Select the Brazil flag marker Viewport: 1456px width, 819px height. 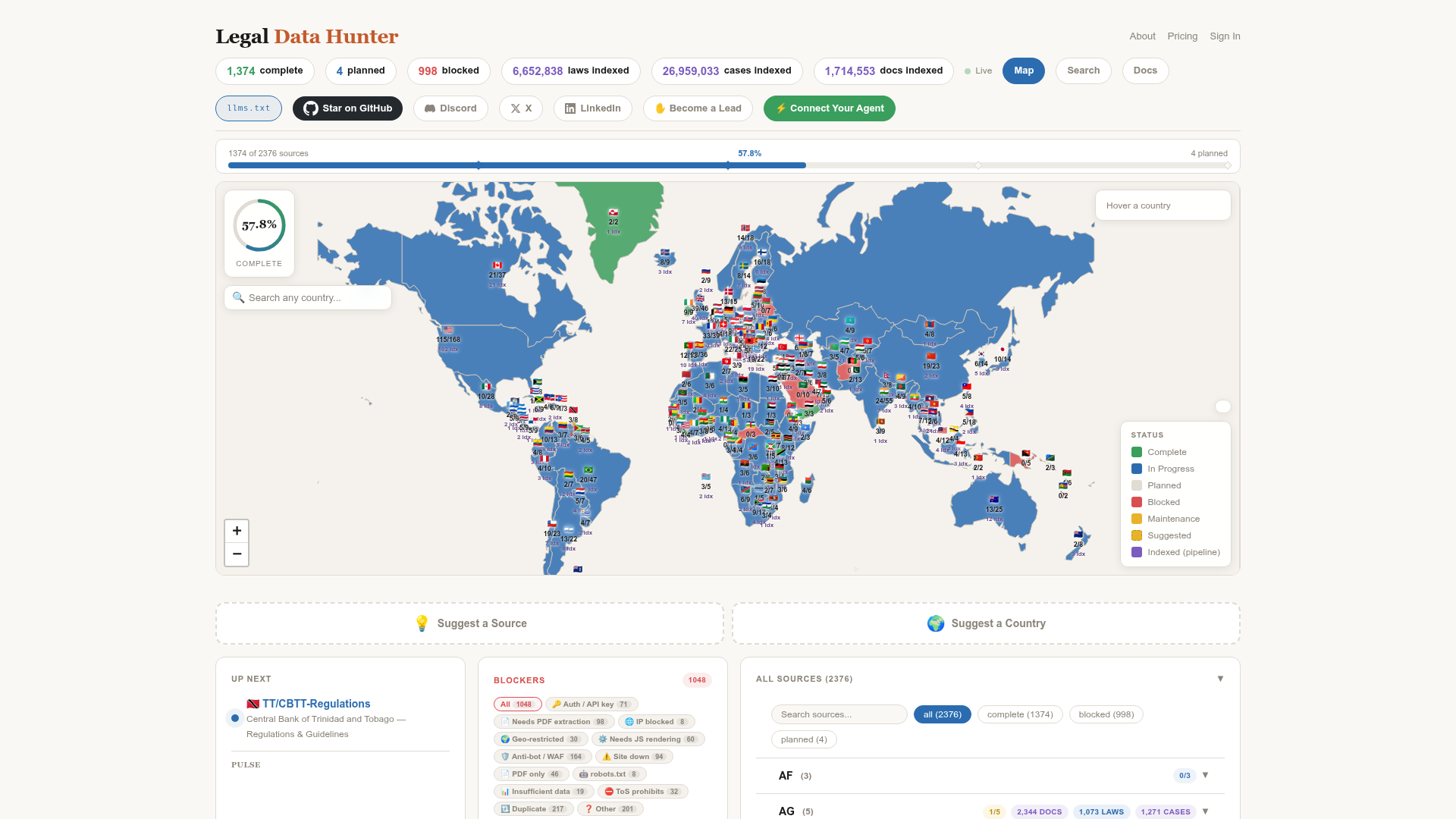588,470
